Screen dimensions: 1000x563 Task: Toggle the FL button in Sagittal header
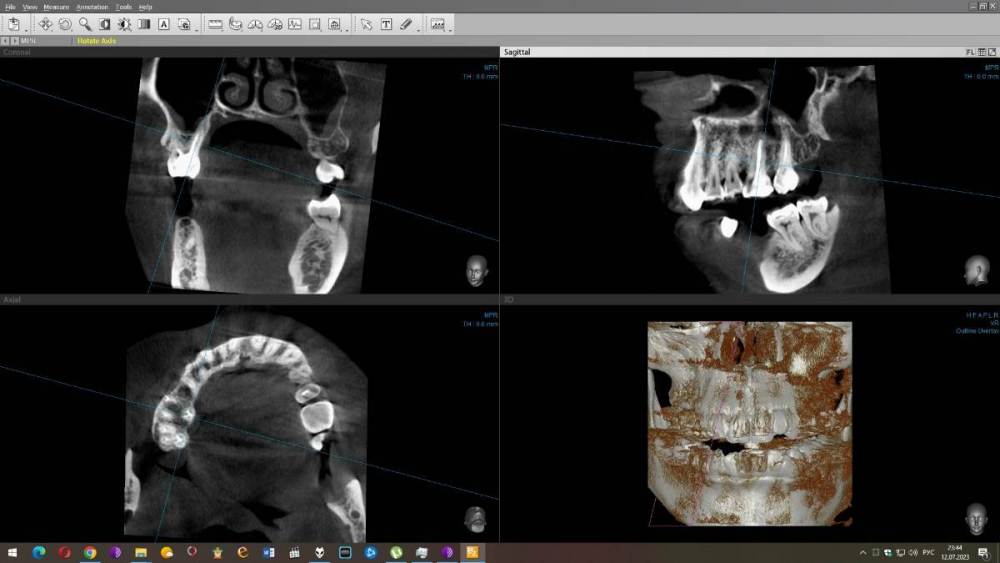click(969, 51)
